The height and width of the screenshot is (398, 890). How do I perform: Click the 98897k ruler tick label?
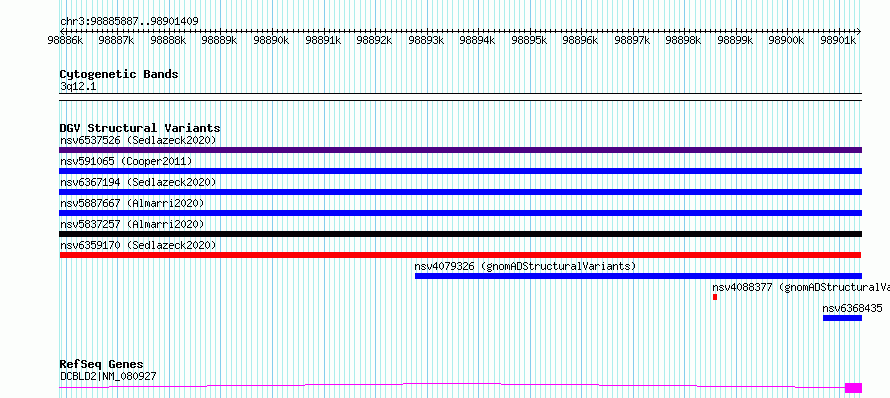pyautogui.click(x=632, y=40)
